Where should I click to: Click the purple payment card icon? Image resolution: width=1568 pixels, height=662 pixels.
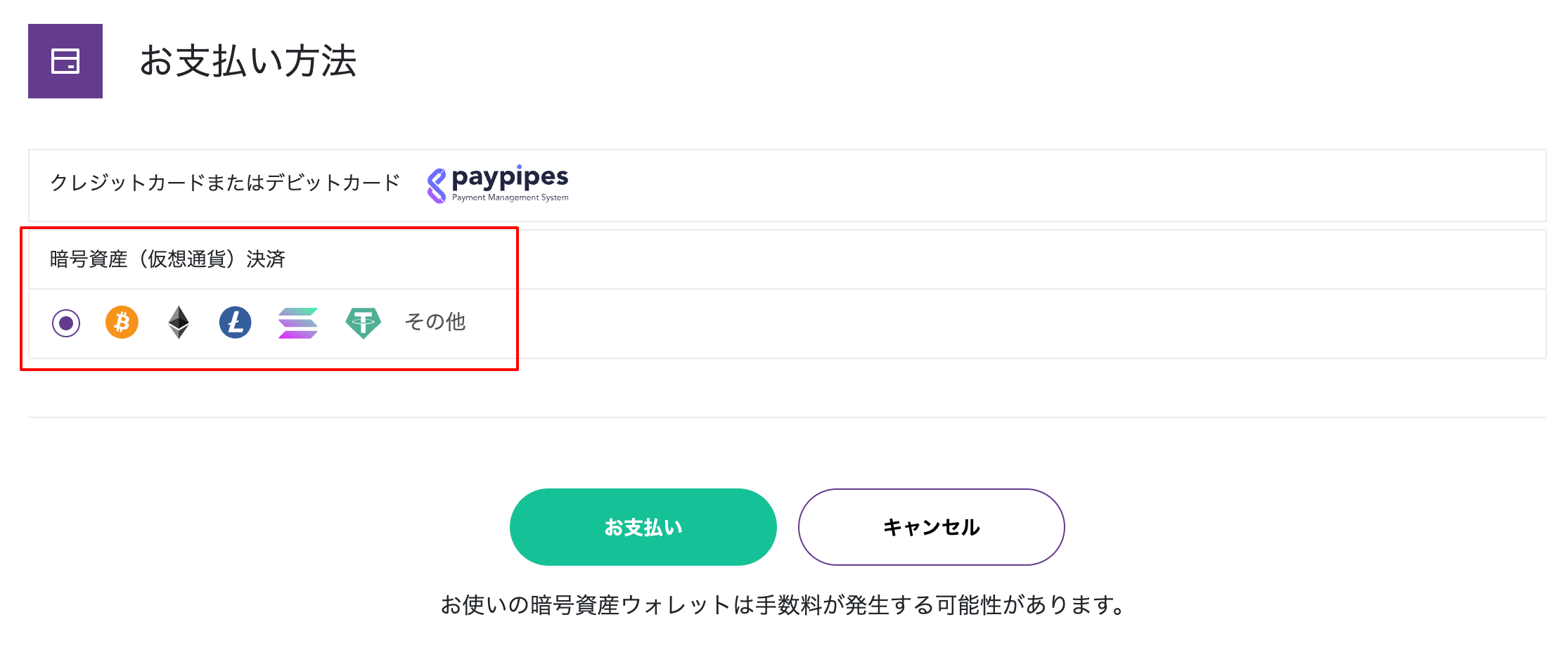tap(65, 61)
